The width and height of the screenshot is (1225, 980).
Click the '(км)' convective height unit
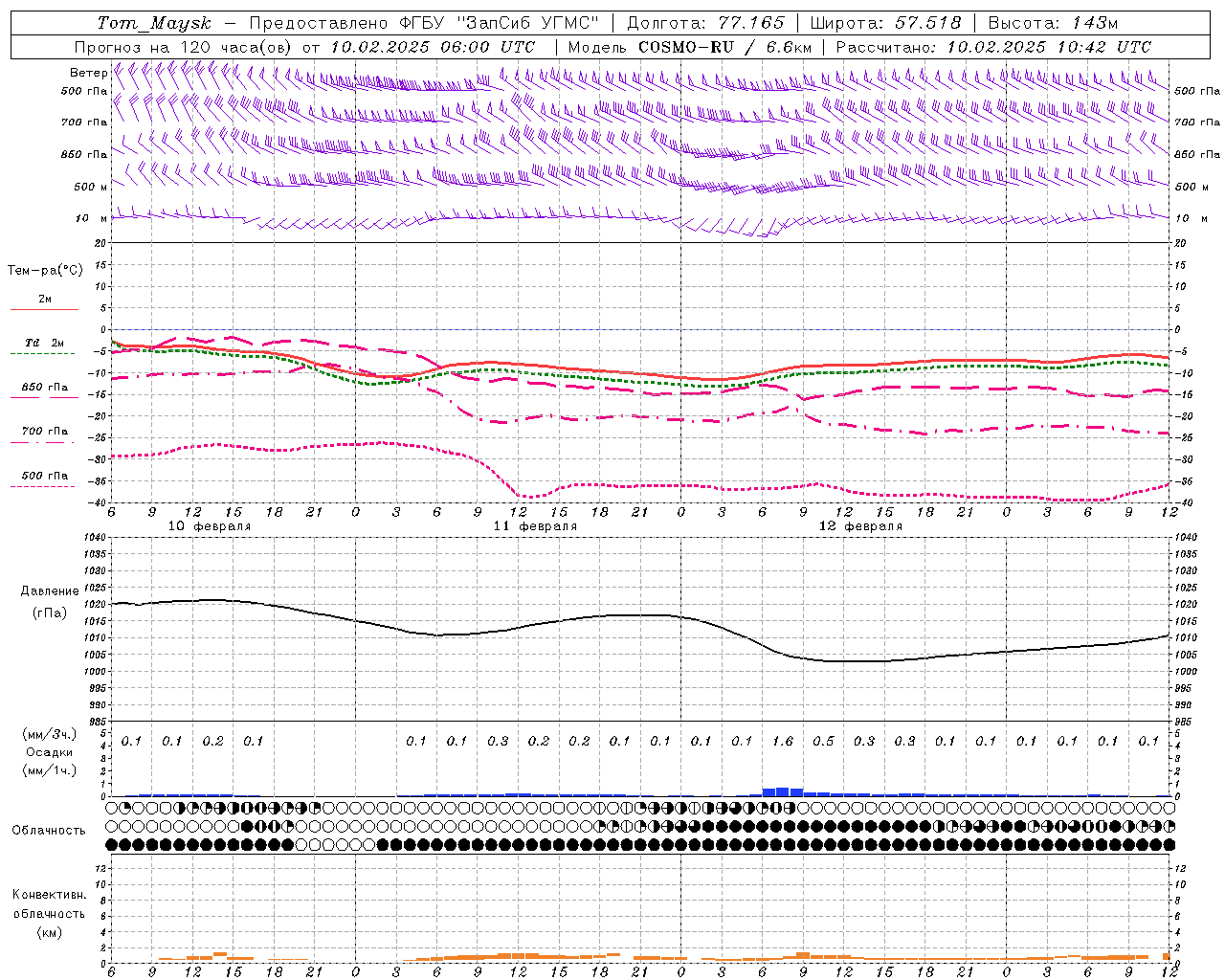49,932
